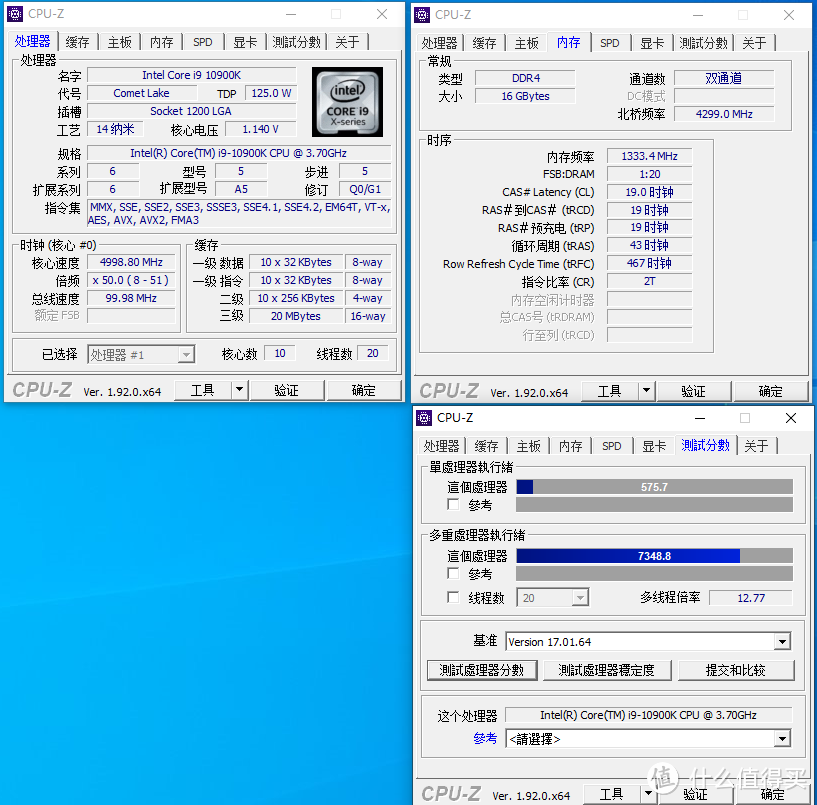817x805 pixels.
Task: Expand the 工具 arrow in memory window
Action: click(x=646, y=391)
